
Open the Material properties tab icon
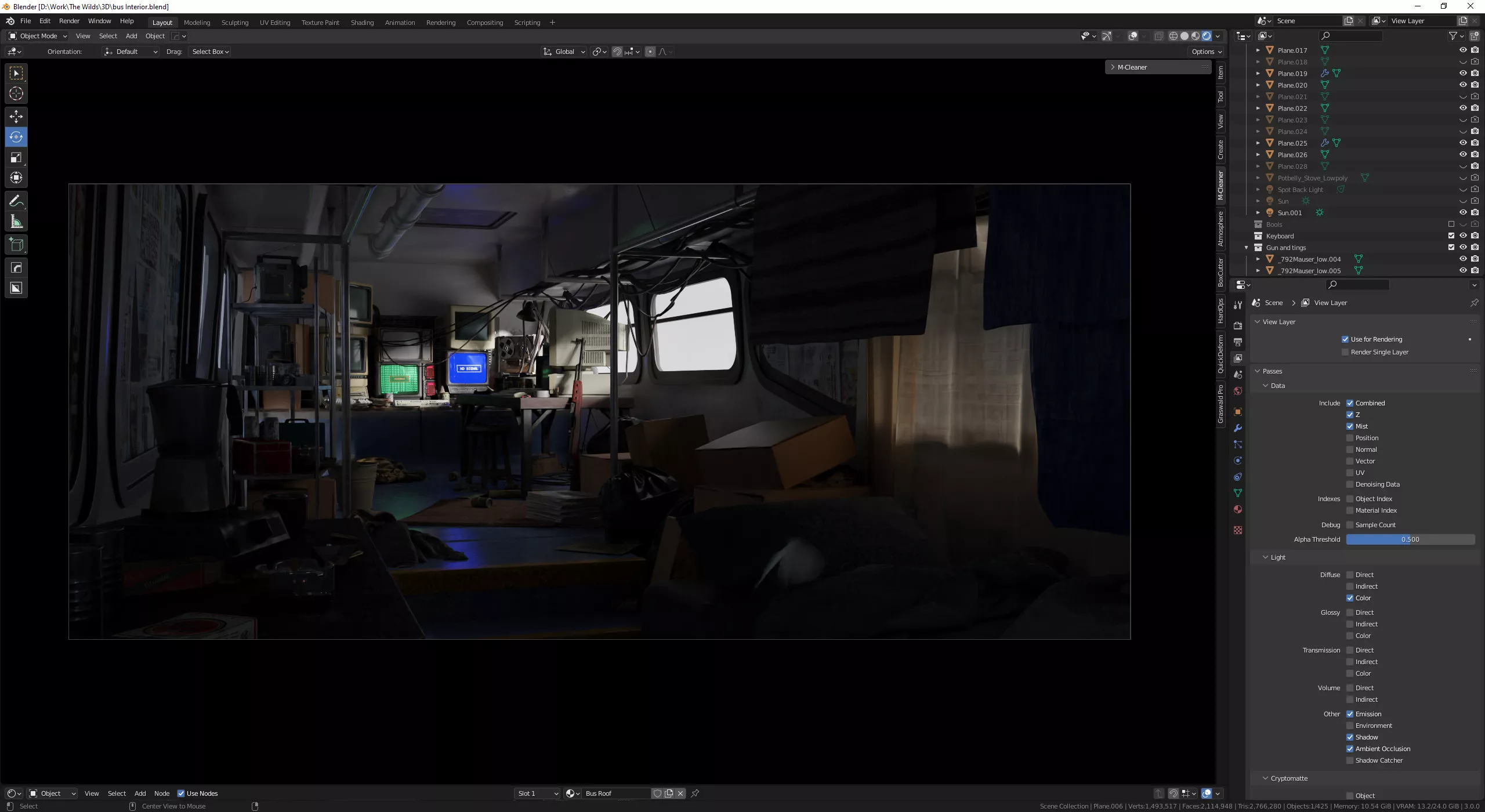coord(1238,509)
